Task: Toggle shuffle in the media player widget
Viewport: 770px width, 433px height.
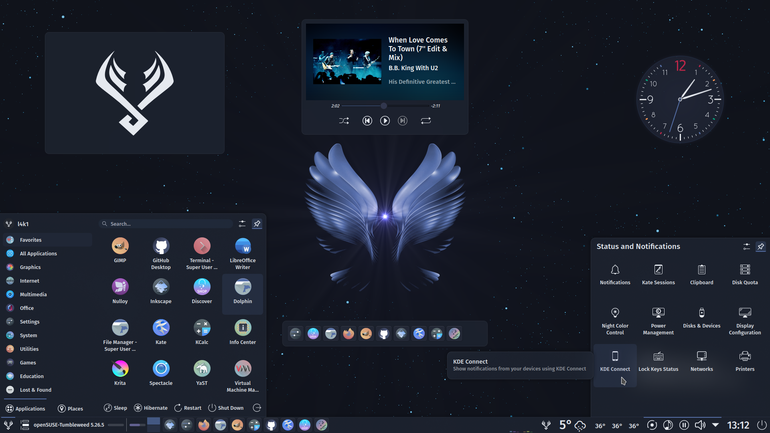Action: pos(344,121)
